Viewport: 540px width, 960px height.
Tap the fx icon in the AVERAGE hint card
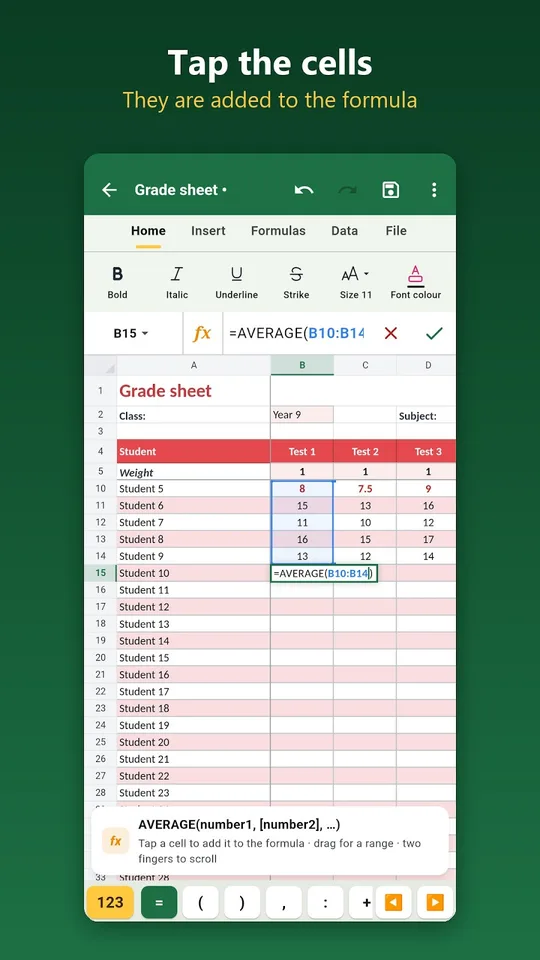(x=116, y=841)
